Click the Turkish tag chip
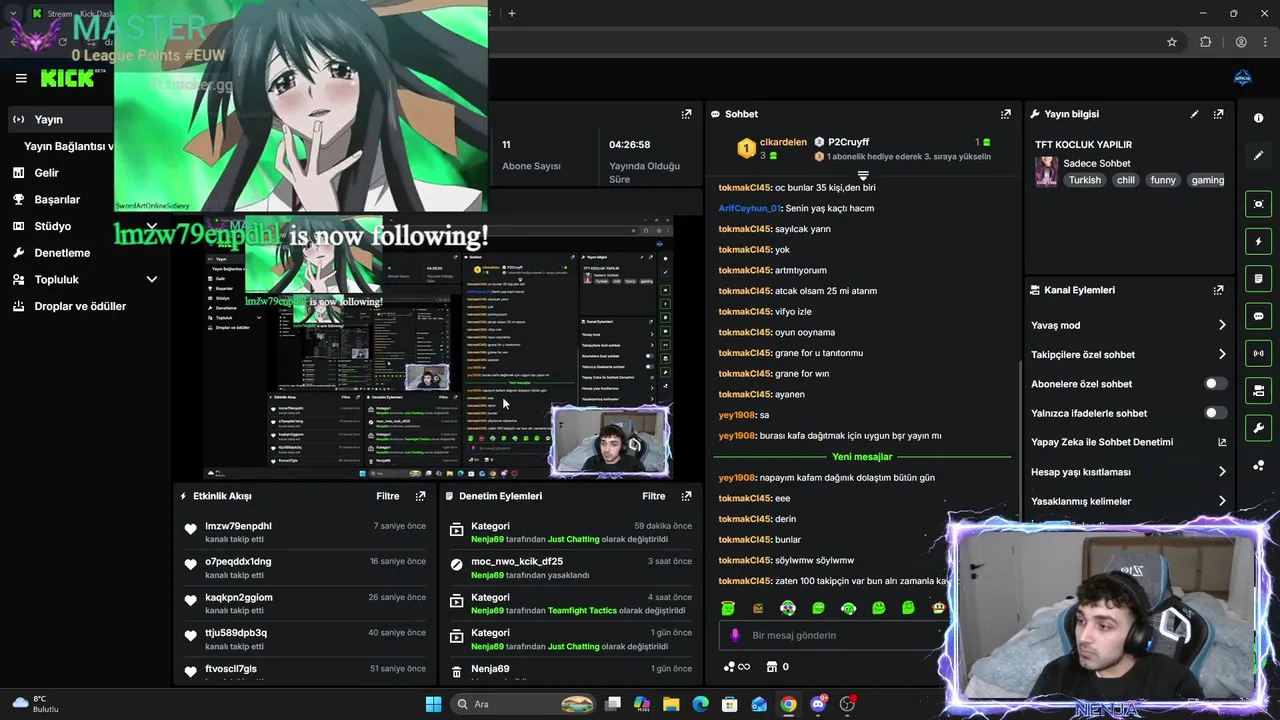The image size is (1280, 720). coord(1084,180)
